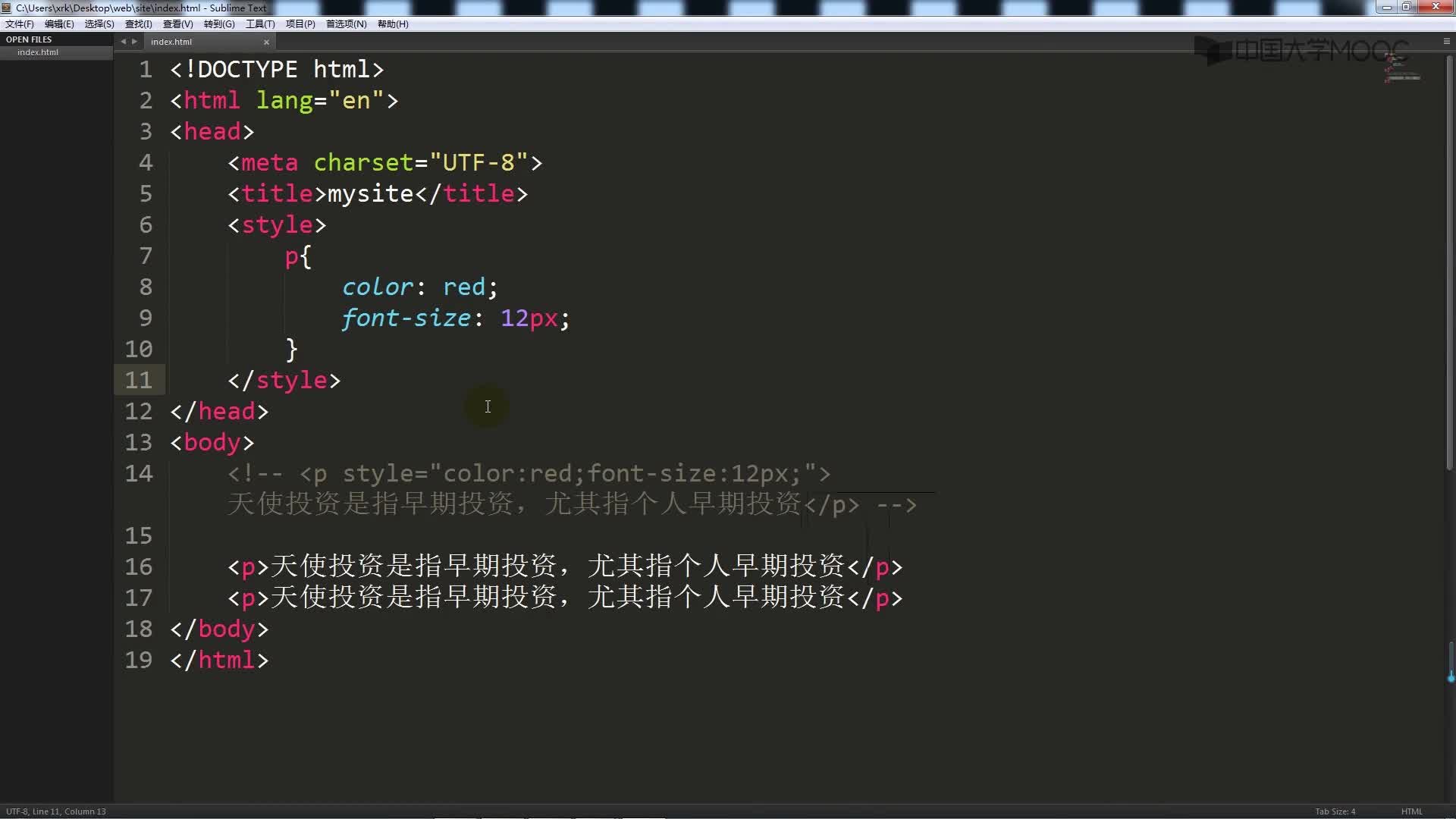Click the Sublime Text app icon in title bar
The height and width of the screenshot is (819, 1456).
pos(7,8)
